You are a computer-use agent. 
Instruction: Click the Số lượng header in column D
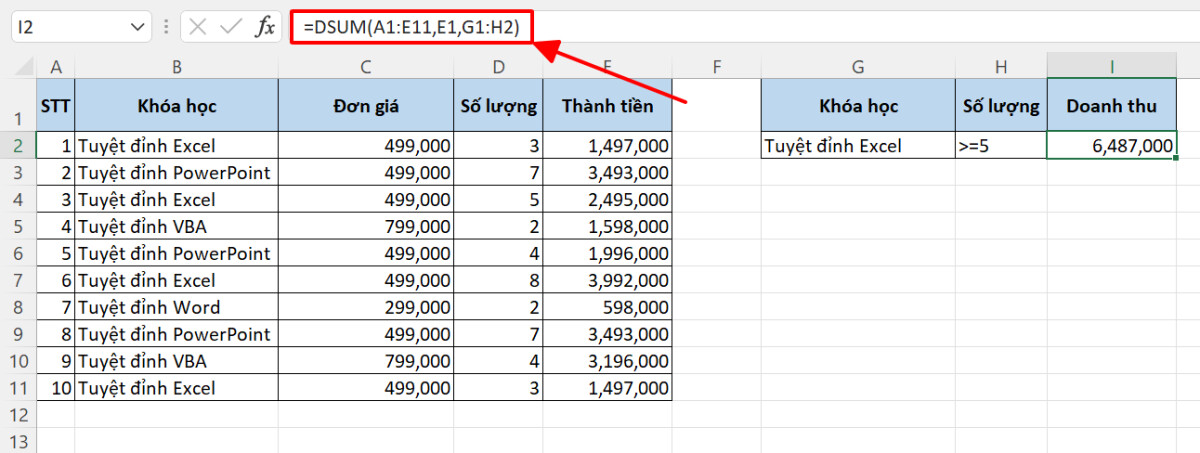498,105
